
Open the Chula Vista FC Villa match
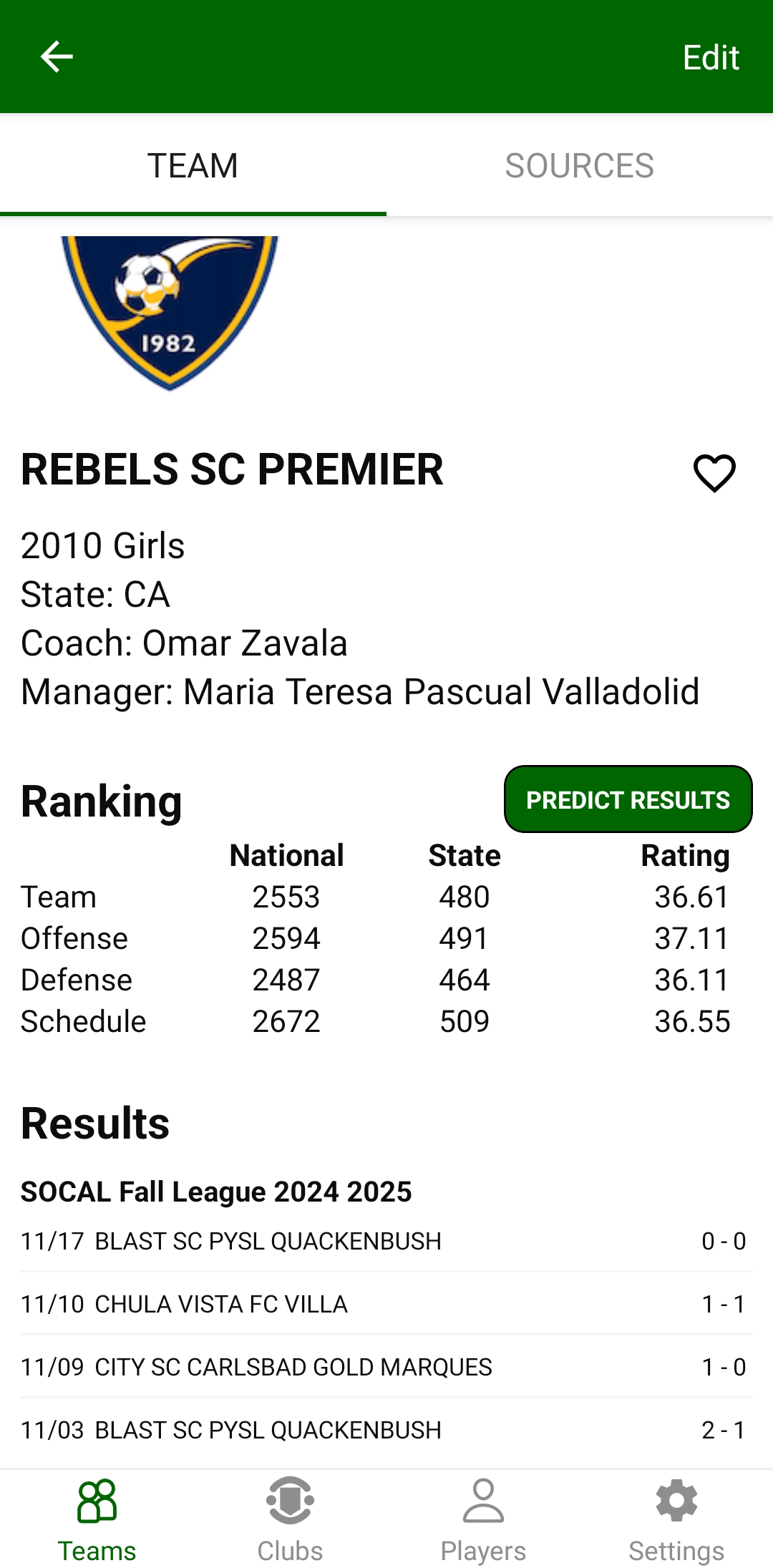coord(386,1304)
